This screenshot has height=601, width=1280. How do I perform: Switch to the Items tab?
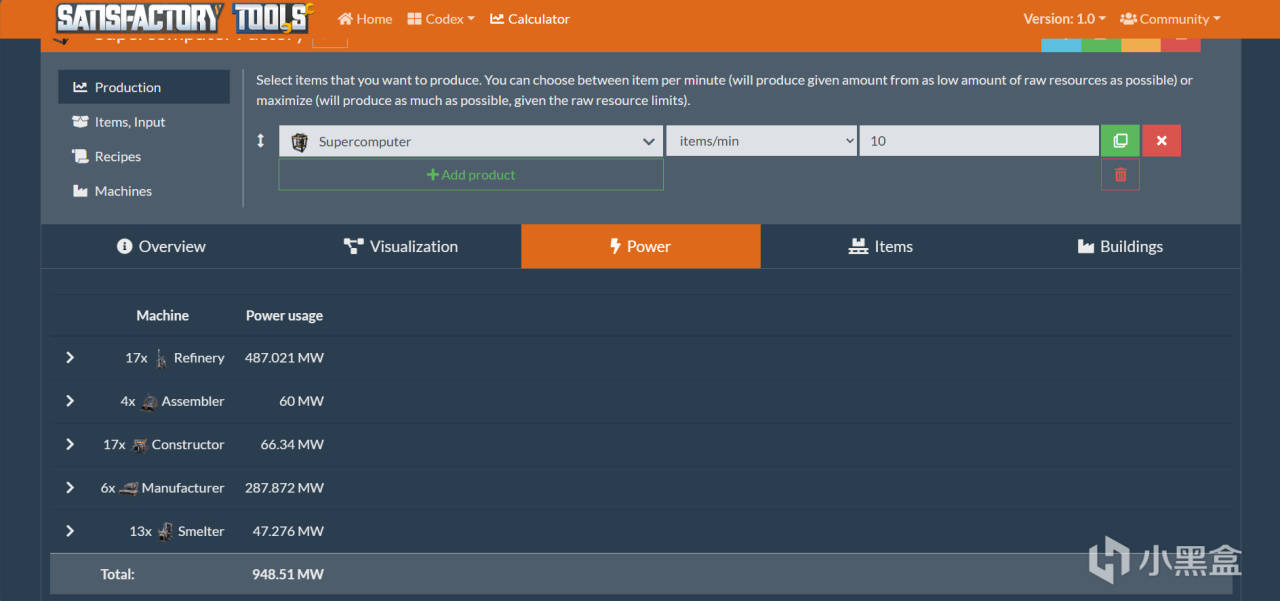pyautogui.click(x=881, y=246)
